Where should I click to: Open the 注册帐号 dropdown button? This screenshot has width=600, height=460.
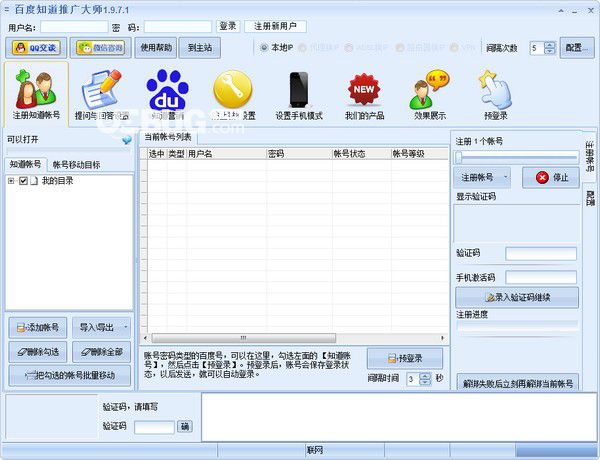click(x=482, y=178)
